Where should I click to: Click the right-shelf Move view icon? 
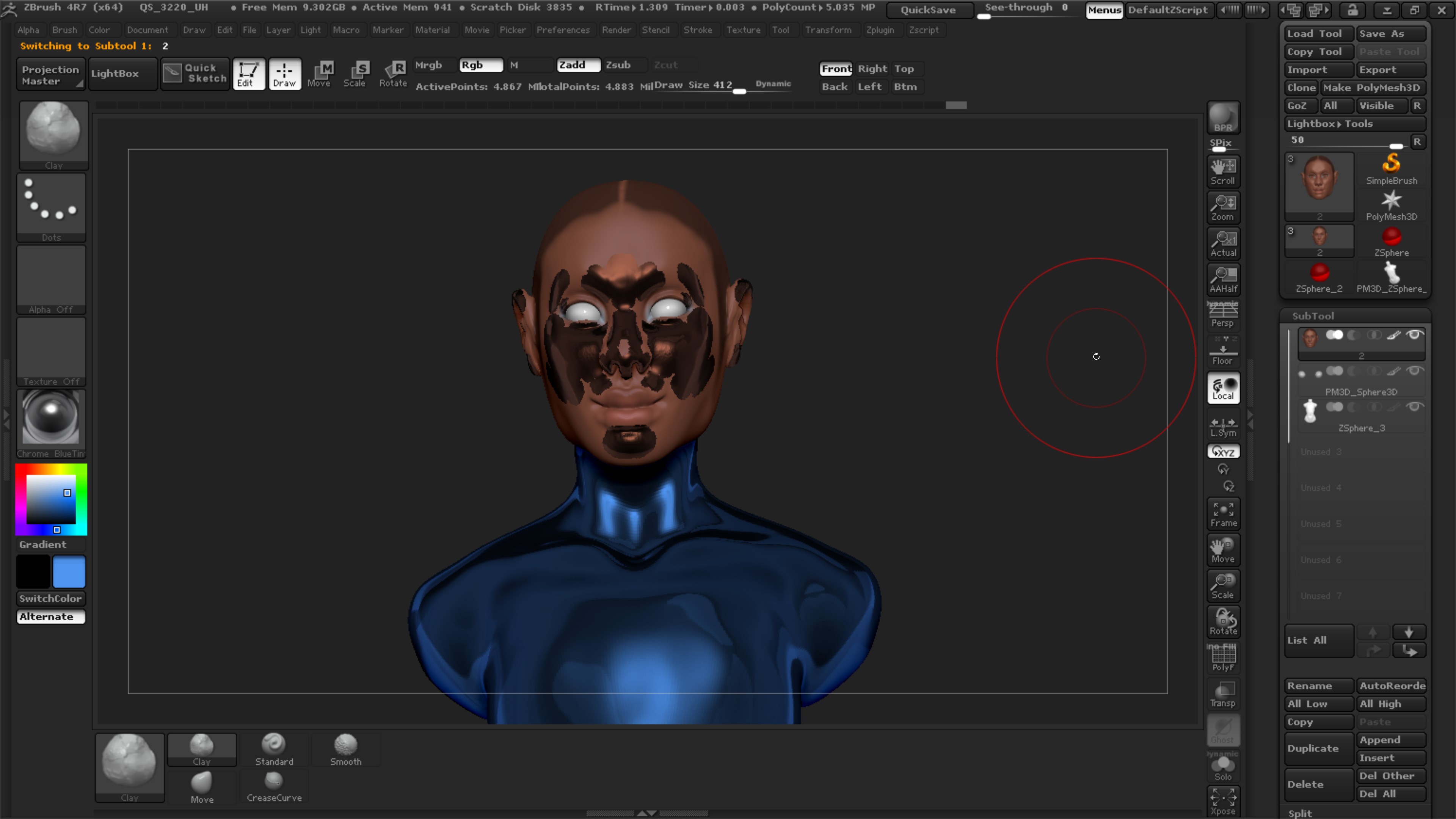(1223, 550)
